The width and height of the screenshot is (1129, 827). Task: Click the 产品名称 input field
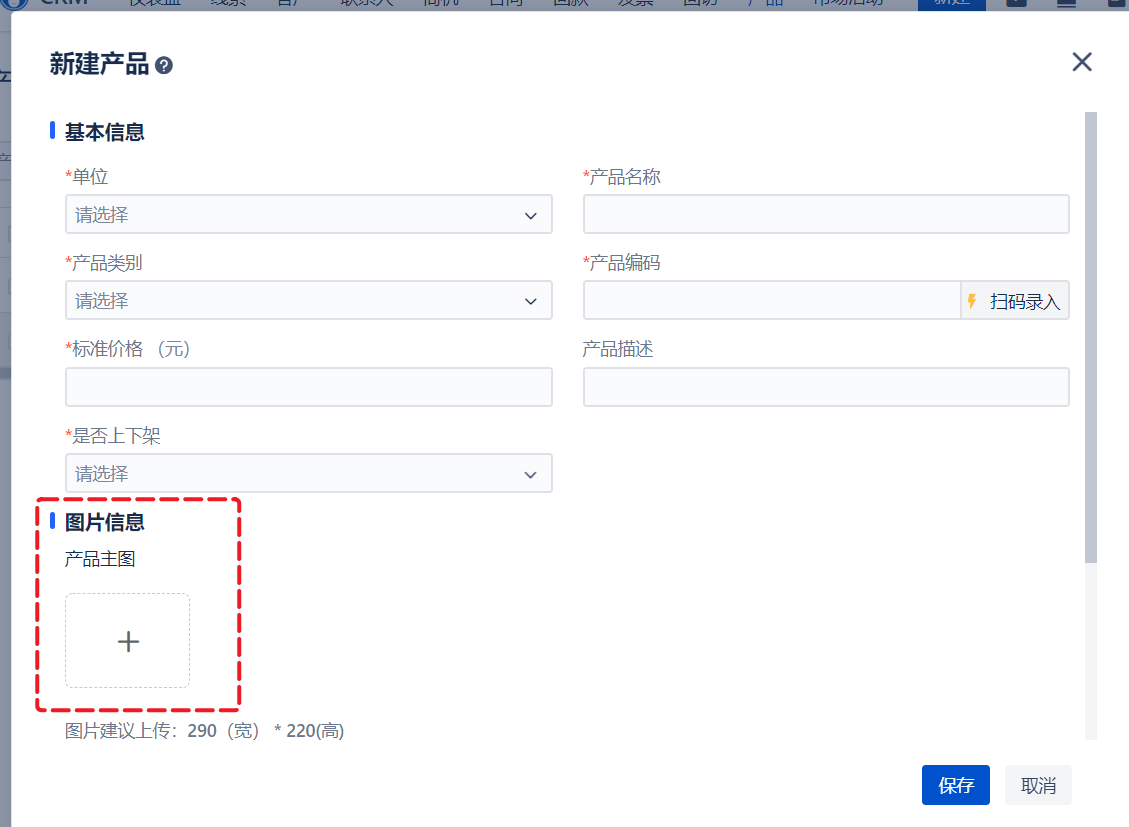(x=826, y=214)
